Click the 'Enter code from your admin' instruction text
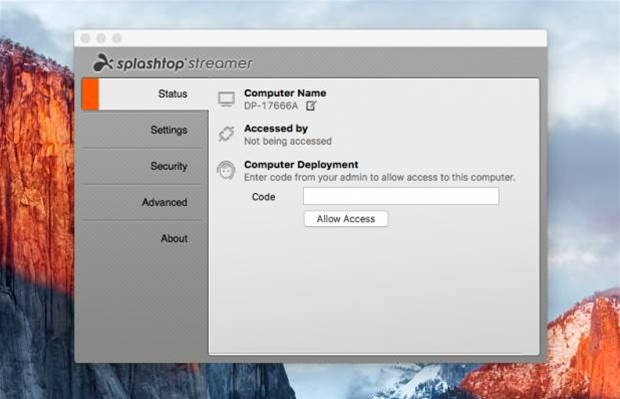Image resolution: width=620 pixels, height=399 pixels. click(x=380, y=177)
